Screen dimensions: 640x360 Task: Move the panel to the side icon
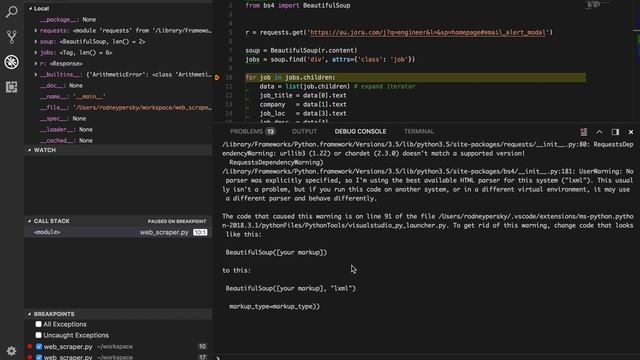[x=615, y=132]
